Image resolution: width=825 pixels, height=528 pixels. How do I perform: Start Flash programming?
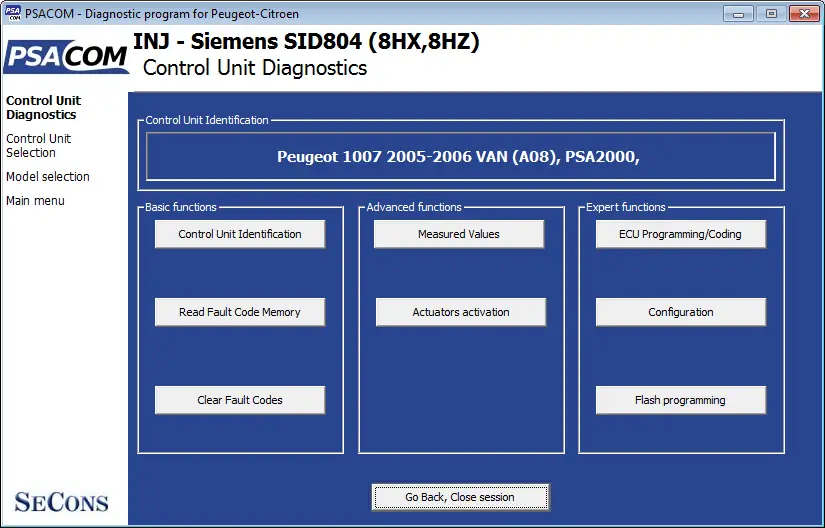click(x=681, y=400)
